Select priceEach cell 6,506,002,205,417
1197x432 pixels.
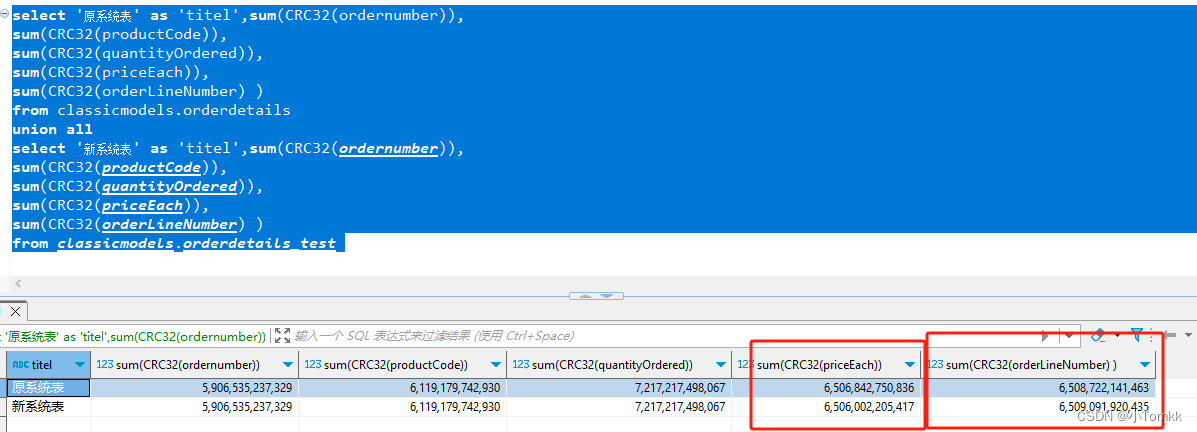coord(826,407)
